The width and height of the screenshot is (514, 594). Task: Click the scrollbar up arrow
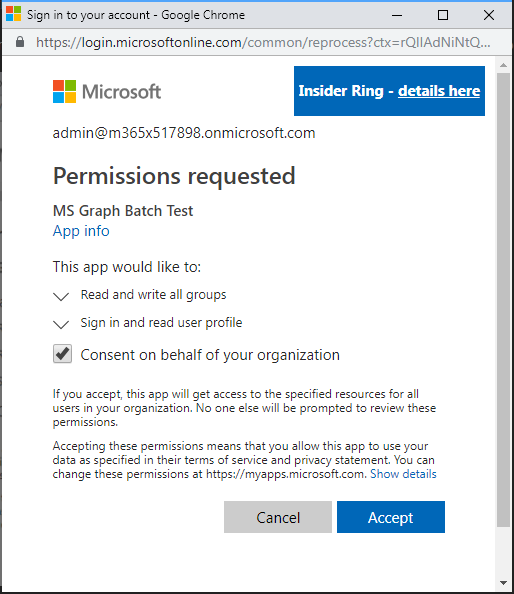503,65
